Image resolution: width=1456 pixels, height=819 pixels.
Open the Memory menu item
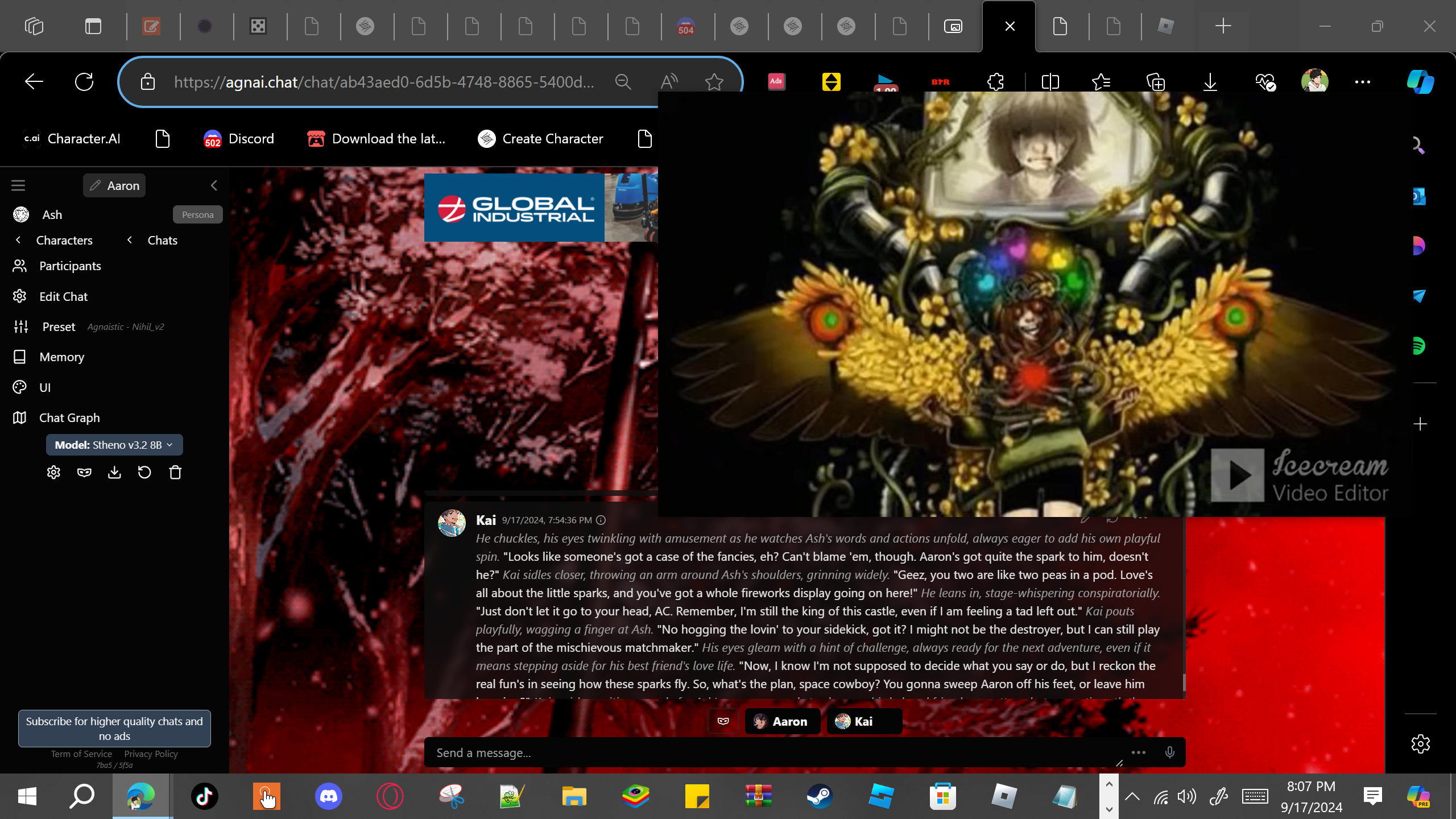point(61,357)
